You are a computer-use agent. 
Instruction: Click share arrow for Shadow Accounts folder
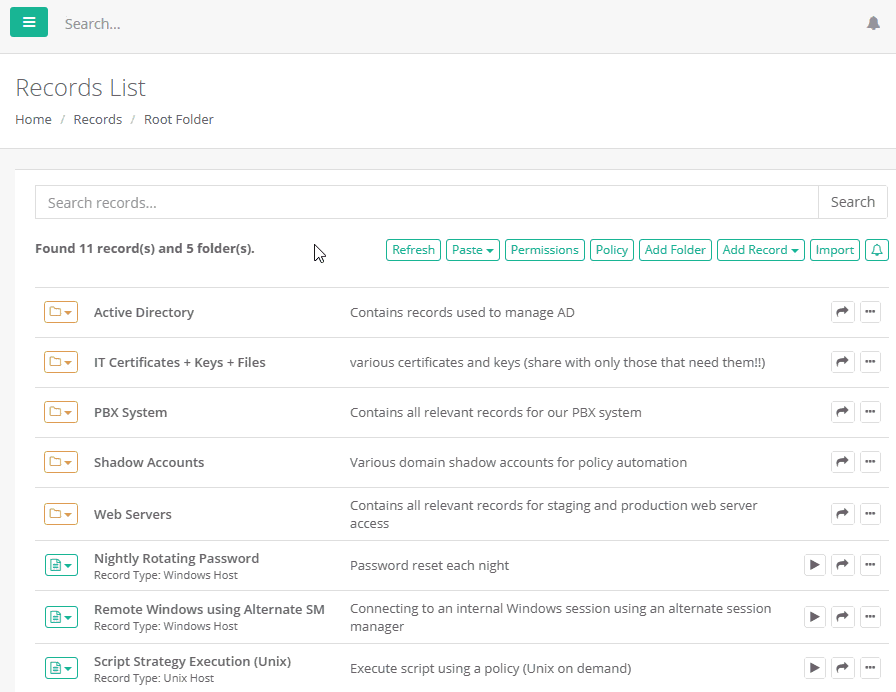click(842, 462)
